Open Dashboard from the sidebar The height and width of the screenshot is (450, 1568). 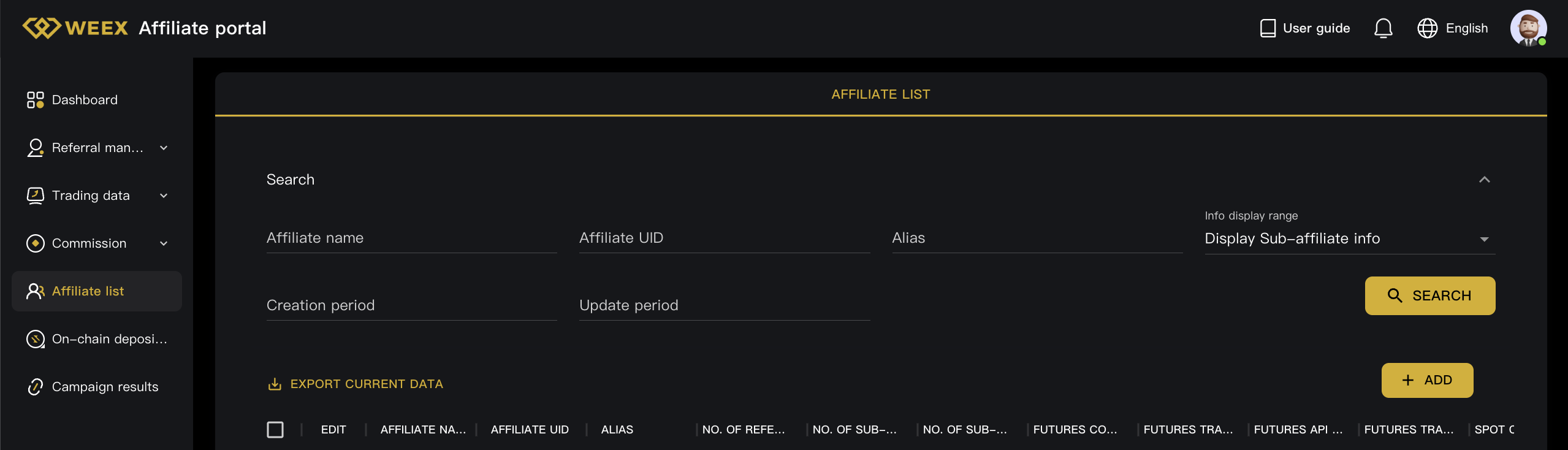(x=85, y=100)
